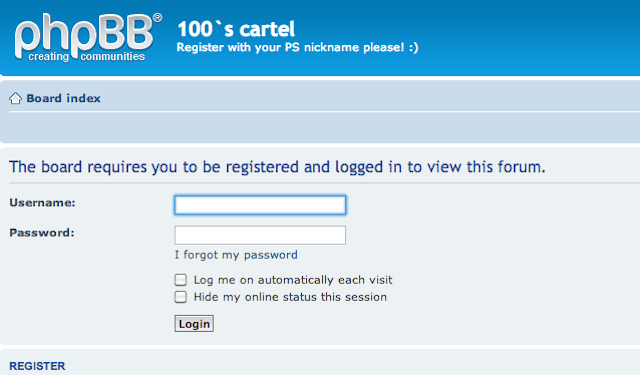This screenshot has width=640, height=375.
Task: Open the Board index link
Action: tap(63, 98)
